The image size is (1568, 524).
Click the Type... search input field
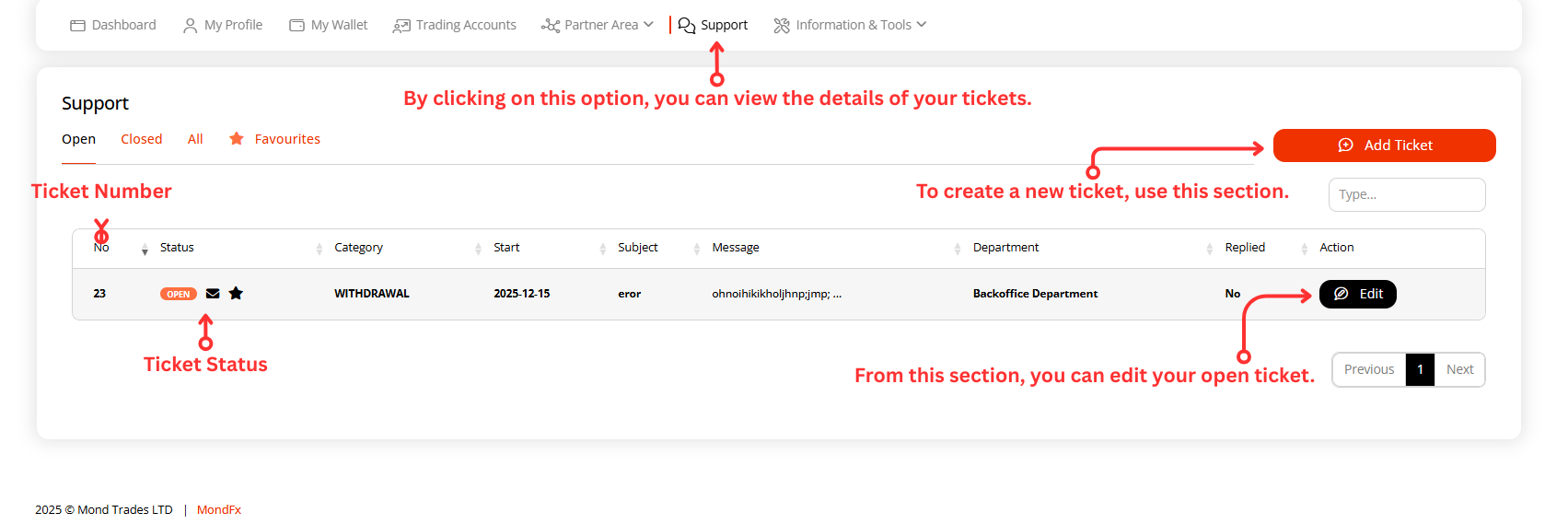coord(1406,194)
